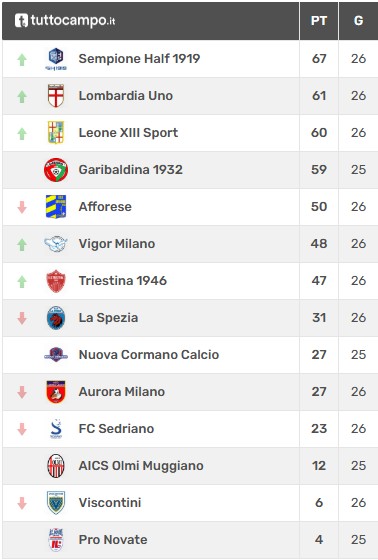Click the AICS Olmi Muggiano striped badge
This screenshot has width=378, height=560.
(56, 466)
